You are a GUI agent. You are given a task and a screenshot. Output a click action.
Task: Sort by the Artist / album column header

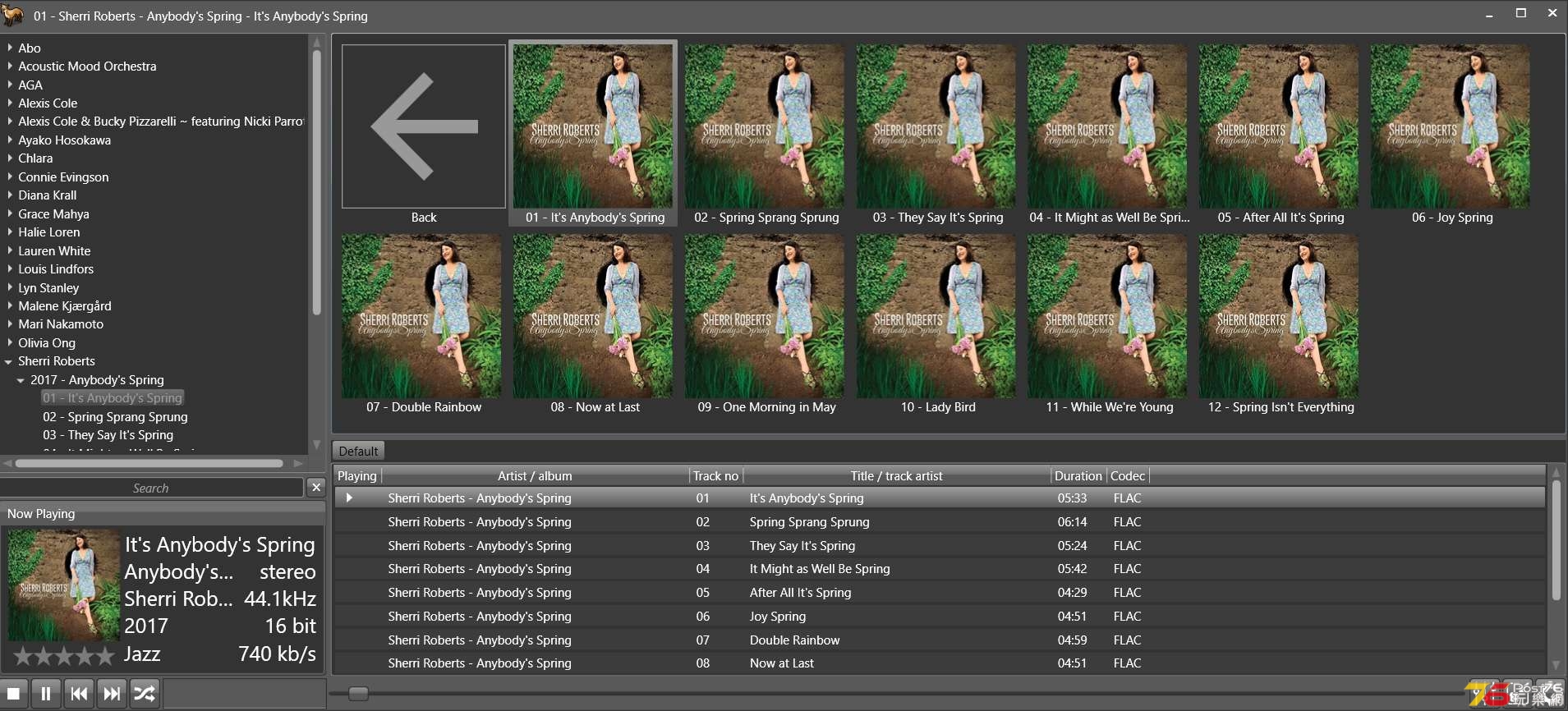coord(535,475)
